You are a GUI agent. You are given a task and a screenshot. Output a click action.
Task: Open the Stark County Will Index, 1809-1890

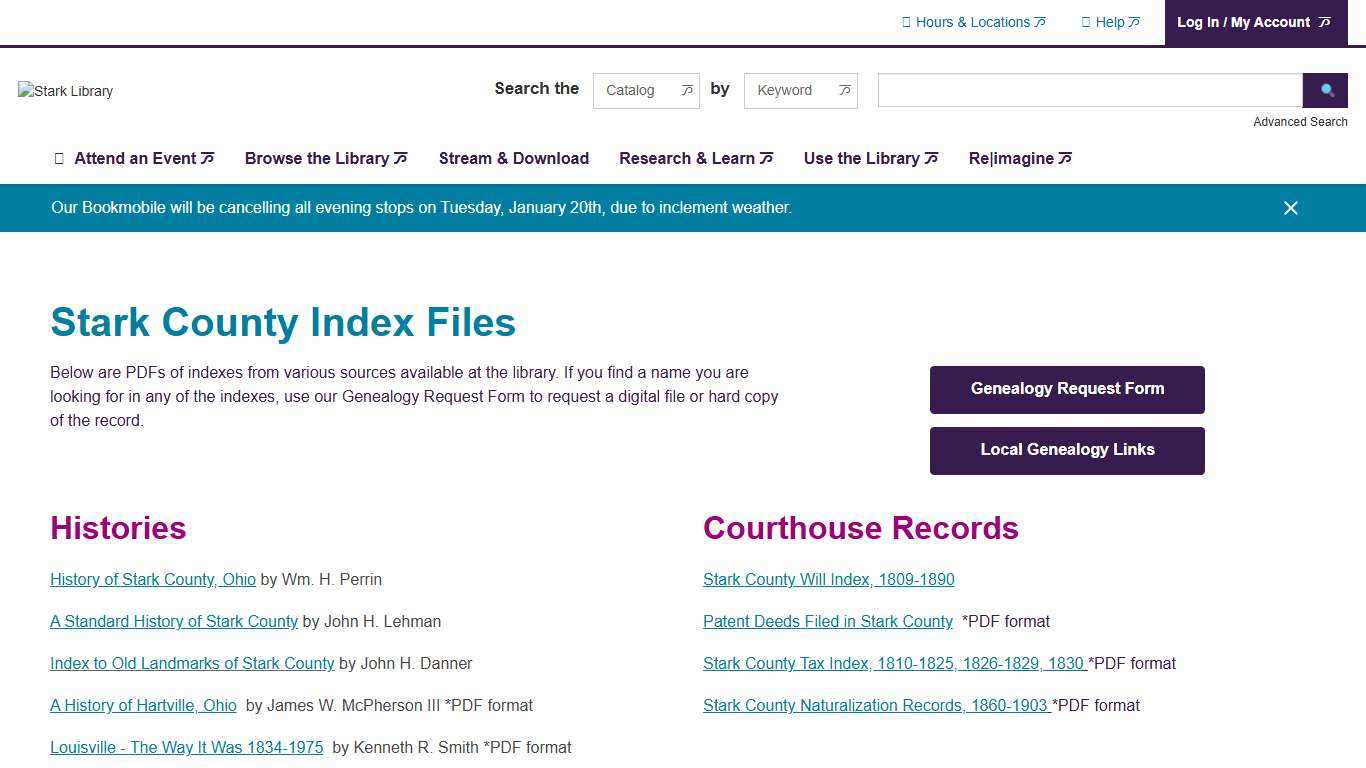pos(828,579)
